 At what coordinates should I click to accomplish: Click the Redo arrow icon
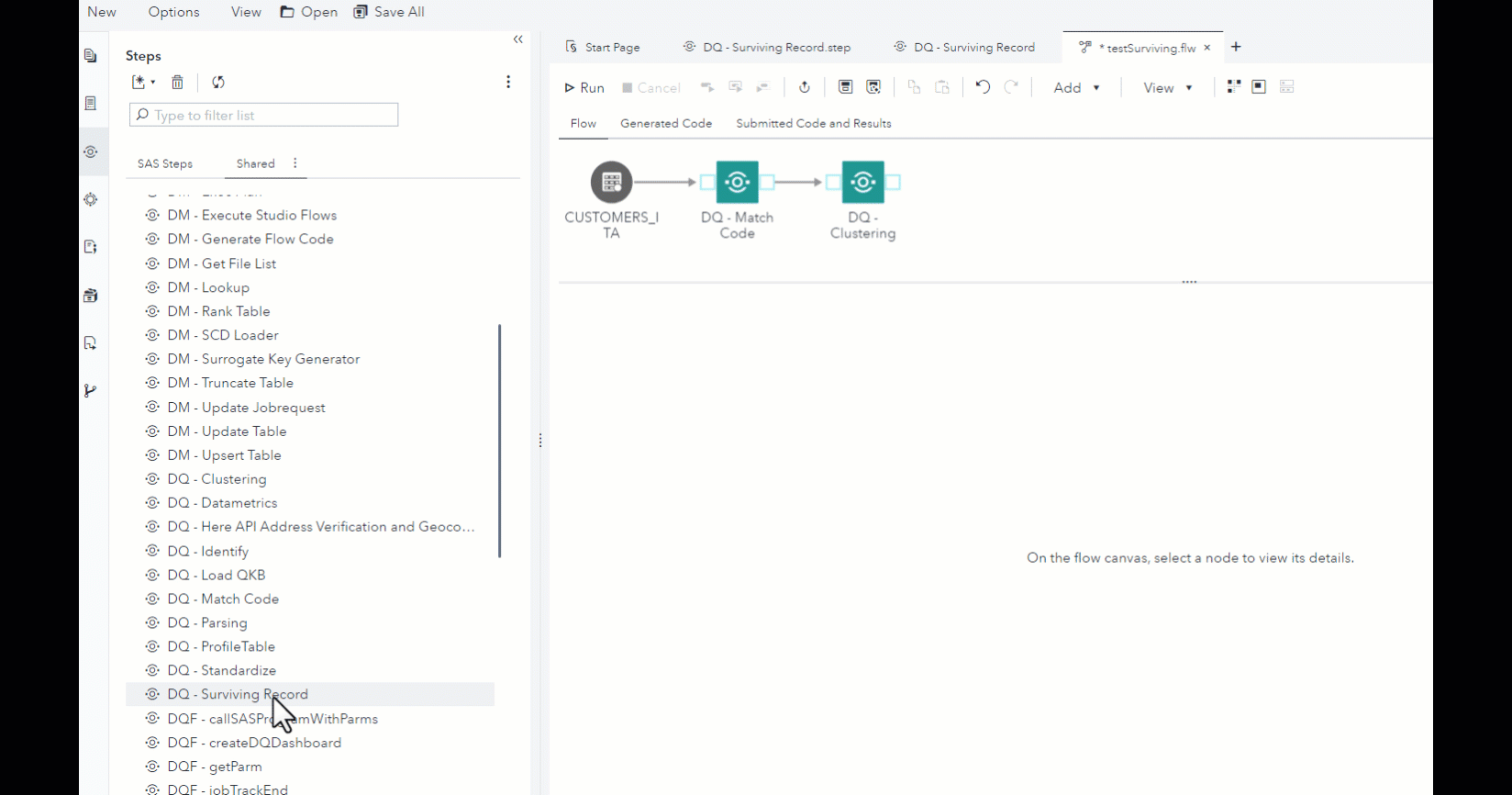click(x=1011, y=87)
